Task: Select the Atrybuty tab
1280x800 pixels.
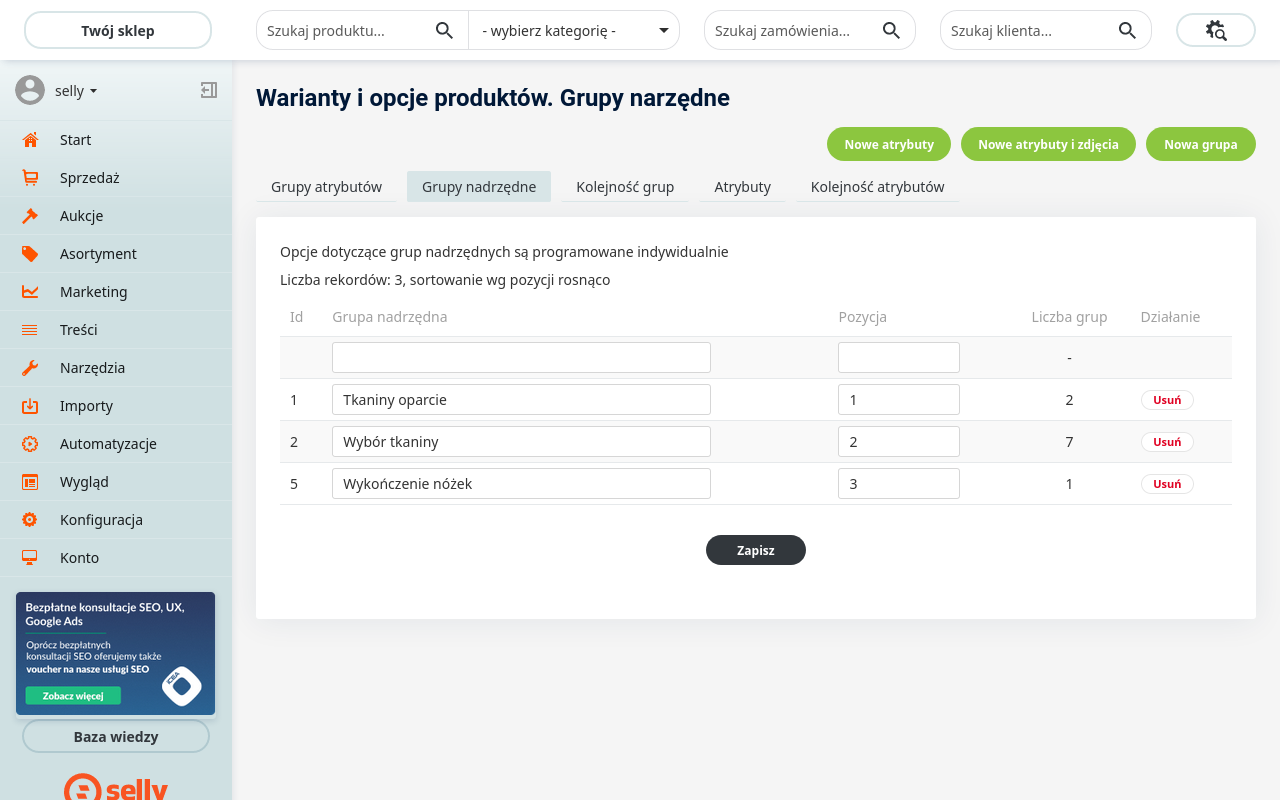Action: 742,187
